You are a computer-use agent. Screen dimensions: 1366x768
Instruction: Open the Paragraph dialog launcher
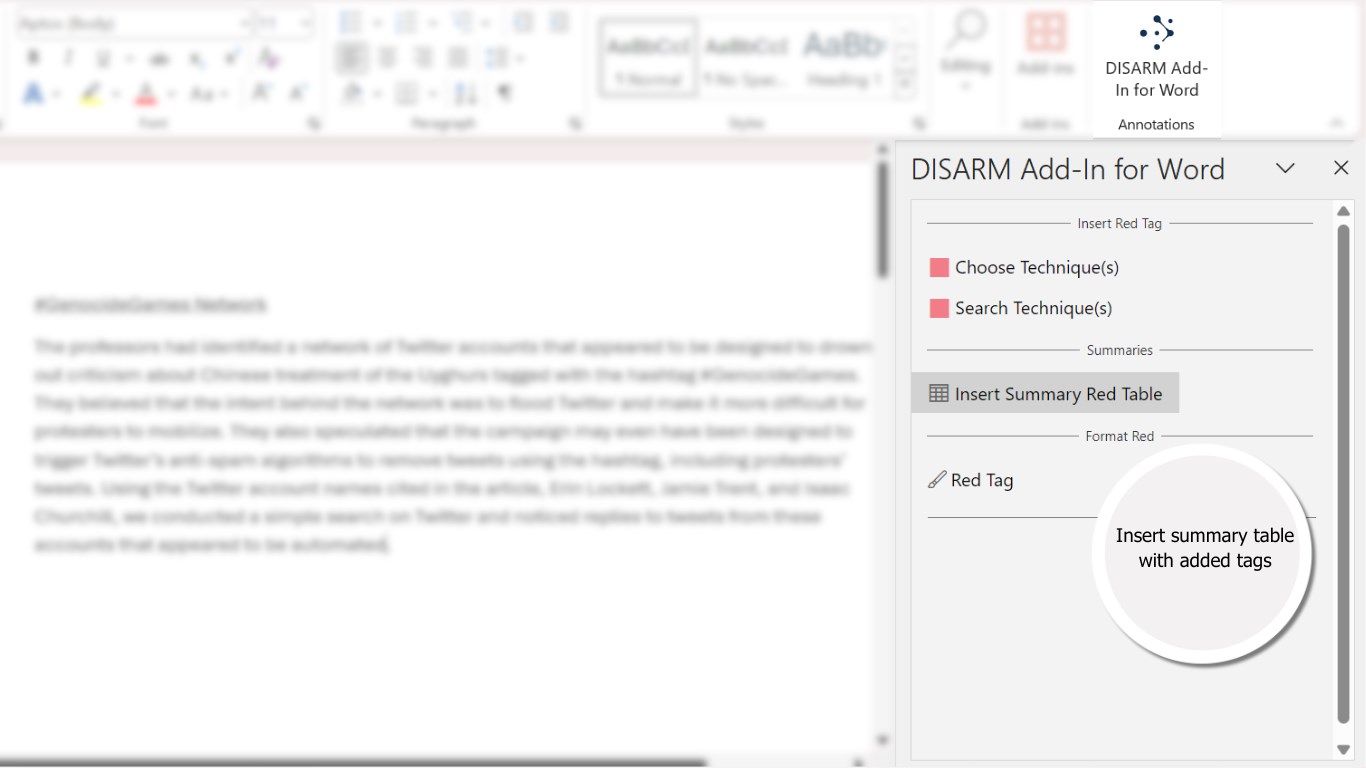(575, 124)
